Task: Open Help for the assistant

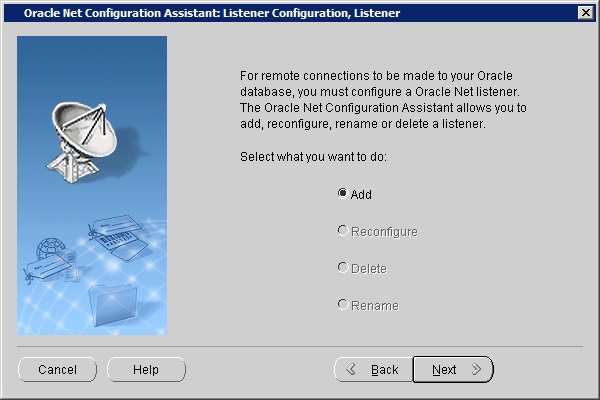Action: 146,369
